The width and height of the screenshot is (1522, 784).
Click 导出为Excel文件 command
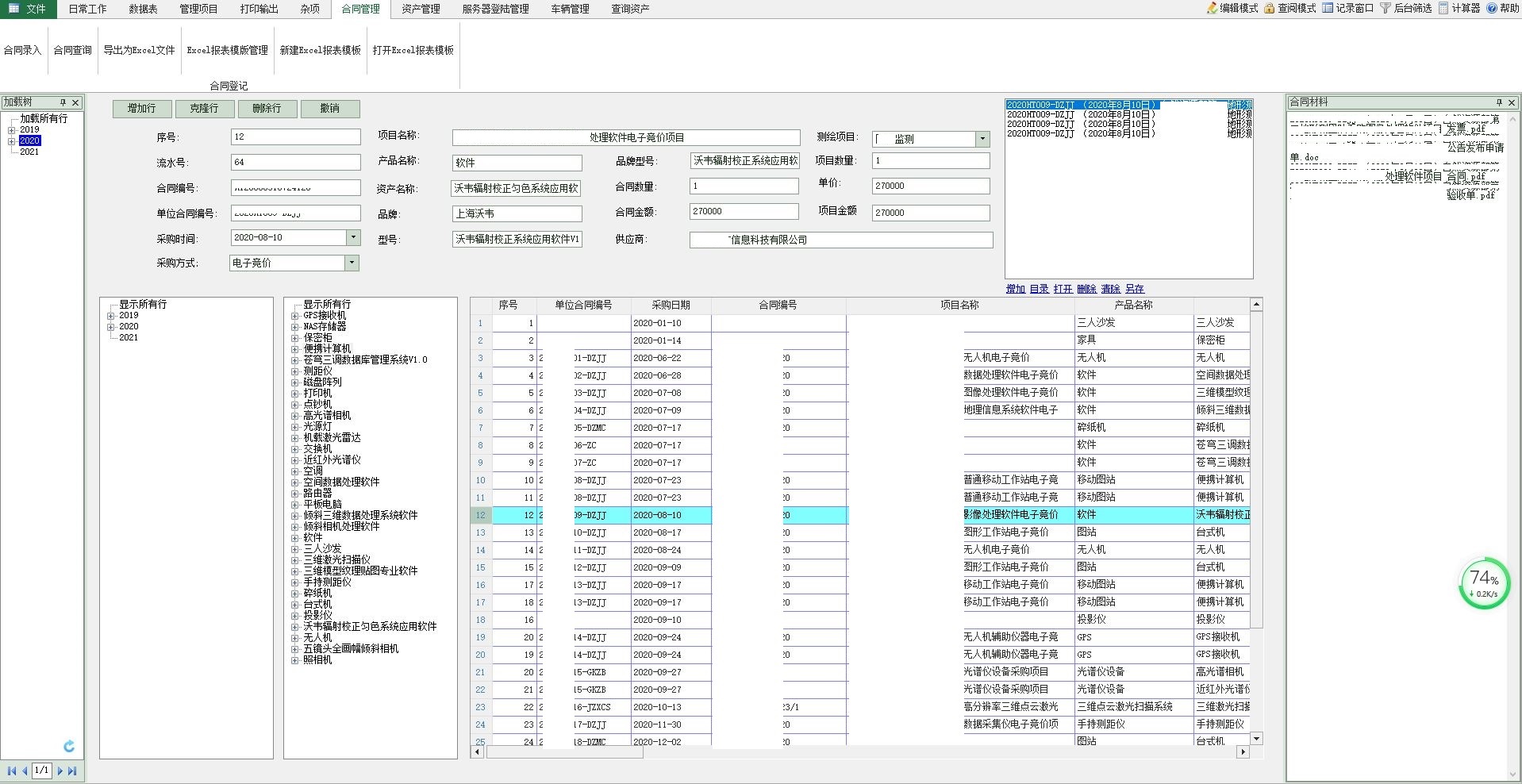pos(139,50)
